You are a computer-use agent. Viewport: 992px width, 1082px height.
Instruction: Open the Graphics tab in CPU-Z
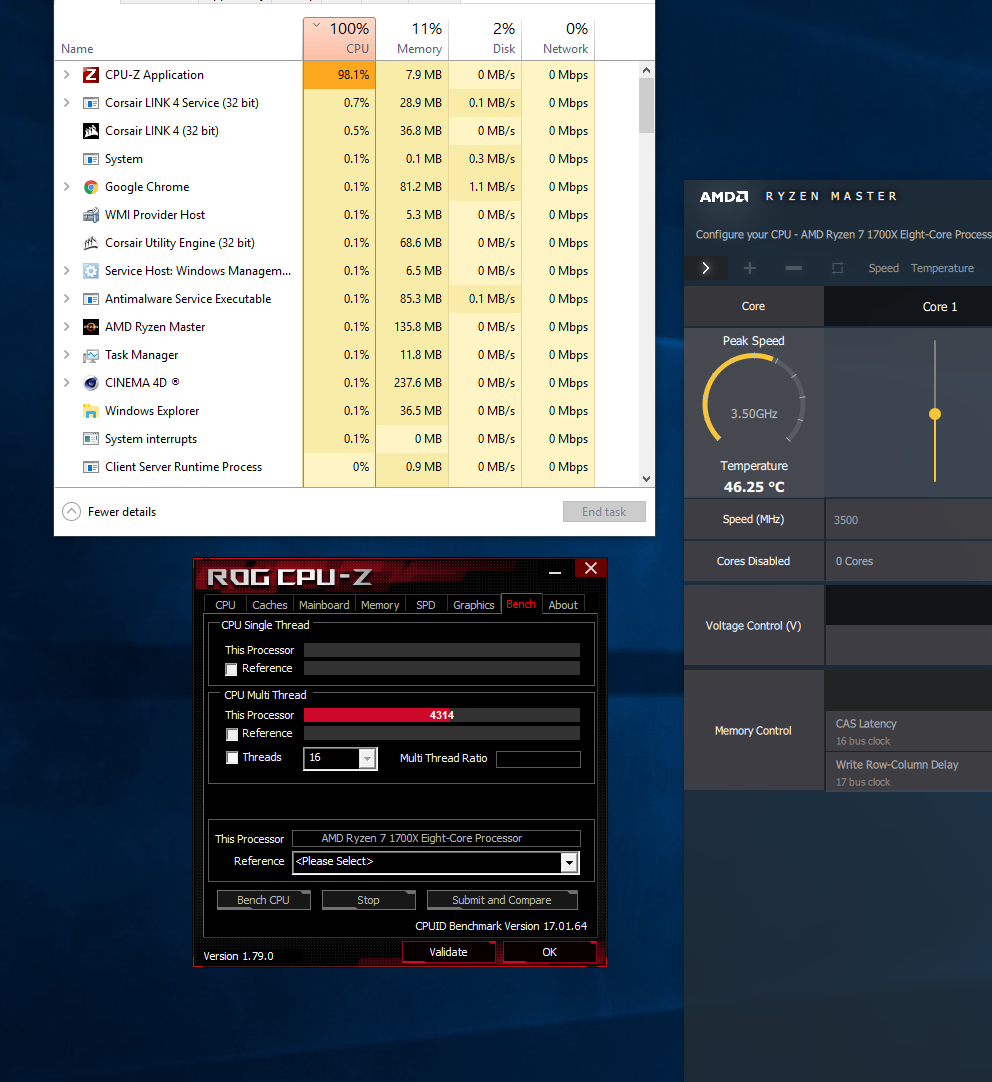(474, 604)
